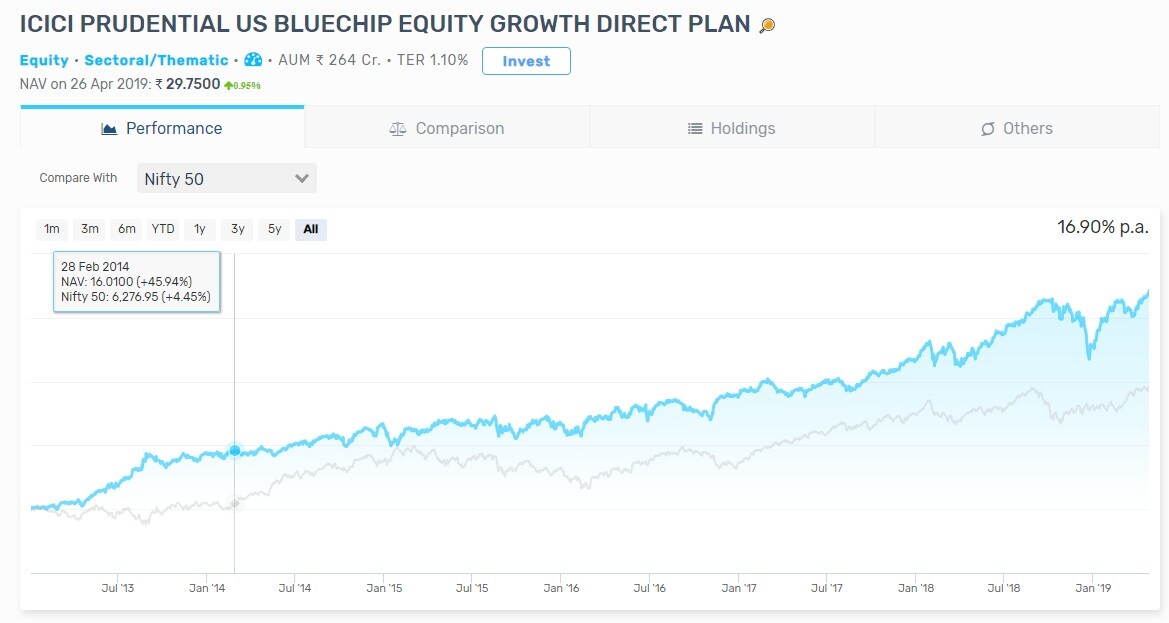This screenshot has width=1169, height=623.
Task: Open the Equity category link
Action: [x=44, y=61]
